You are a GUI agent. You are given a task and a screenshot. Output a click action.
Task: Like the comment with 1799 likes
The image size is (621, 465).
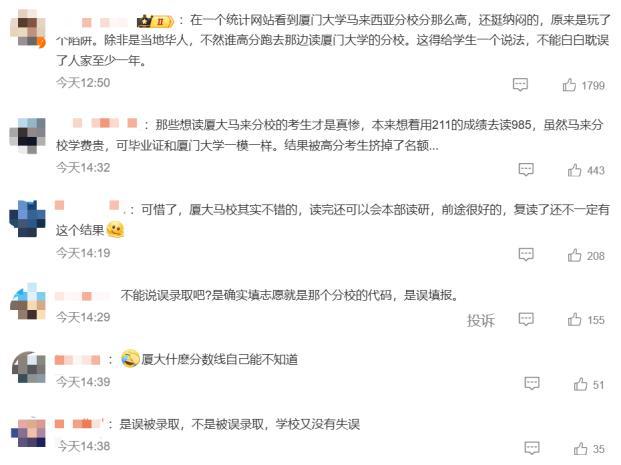pos(569,84)
